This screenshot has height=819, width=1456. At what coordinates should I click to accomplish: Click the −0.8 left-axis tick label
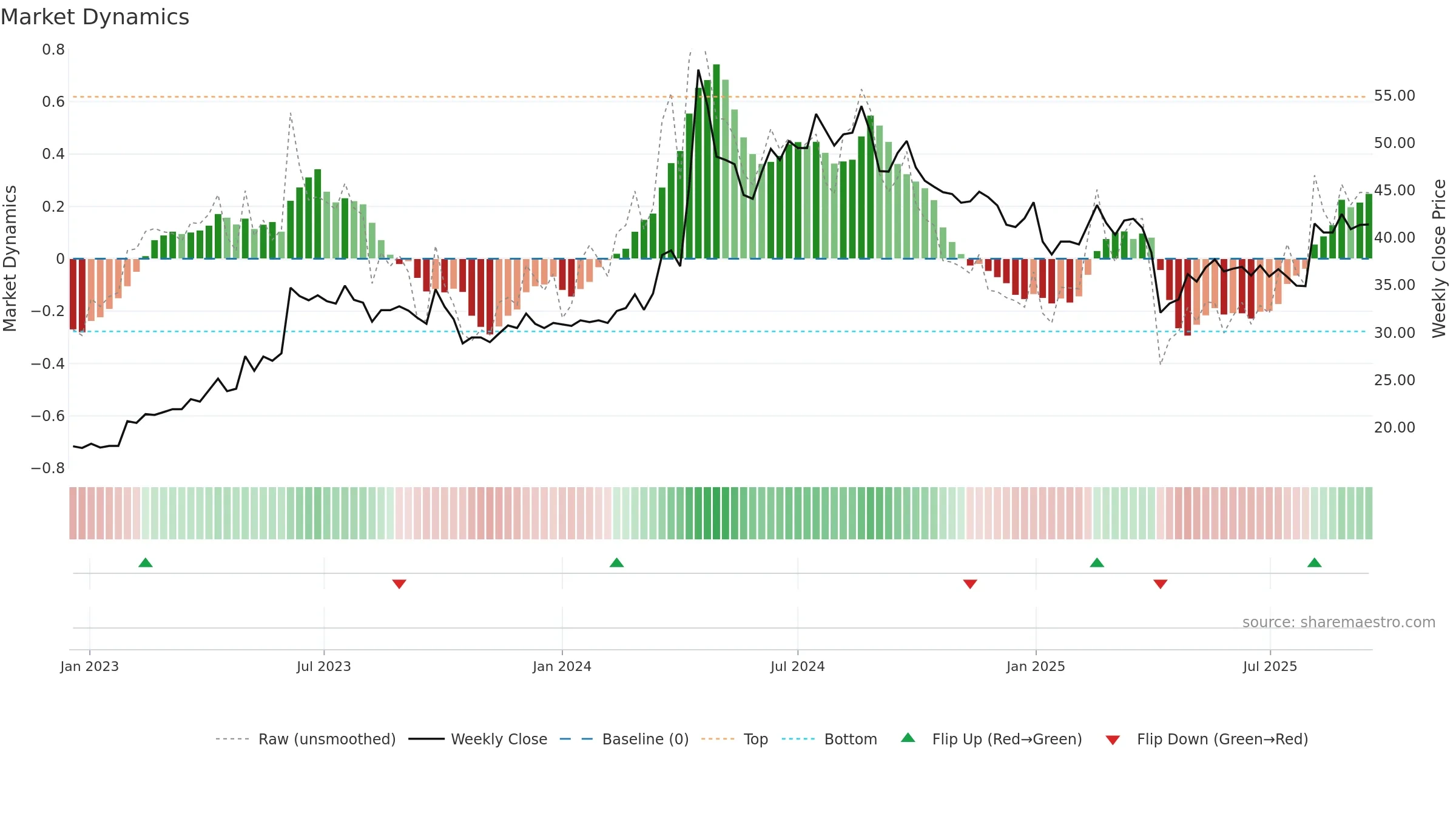(48, 468)
